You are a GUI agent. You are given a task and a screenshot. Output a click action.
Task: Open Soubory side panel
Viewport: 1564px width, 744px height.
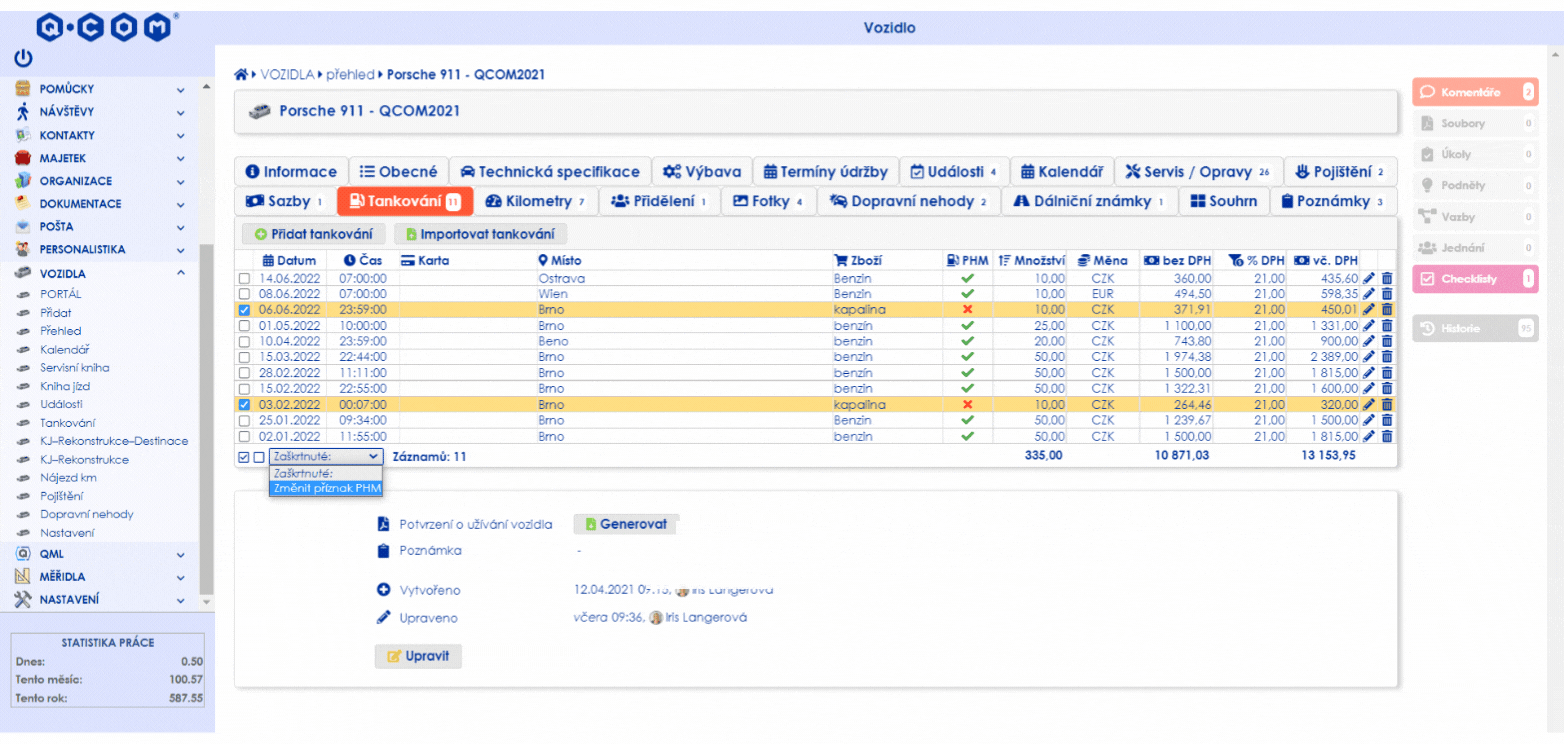tap(1474, 123)
